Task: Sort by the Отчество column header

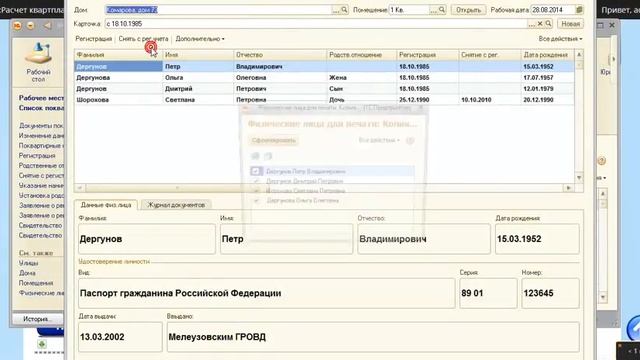Action: (280, 55)
